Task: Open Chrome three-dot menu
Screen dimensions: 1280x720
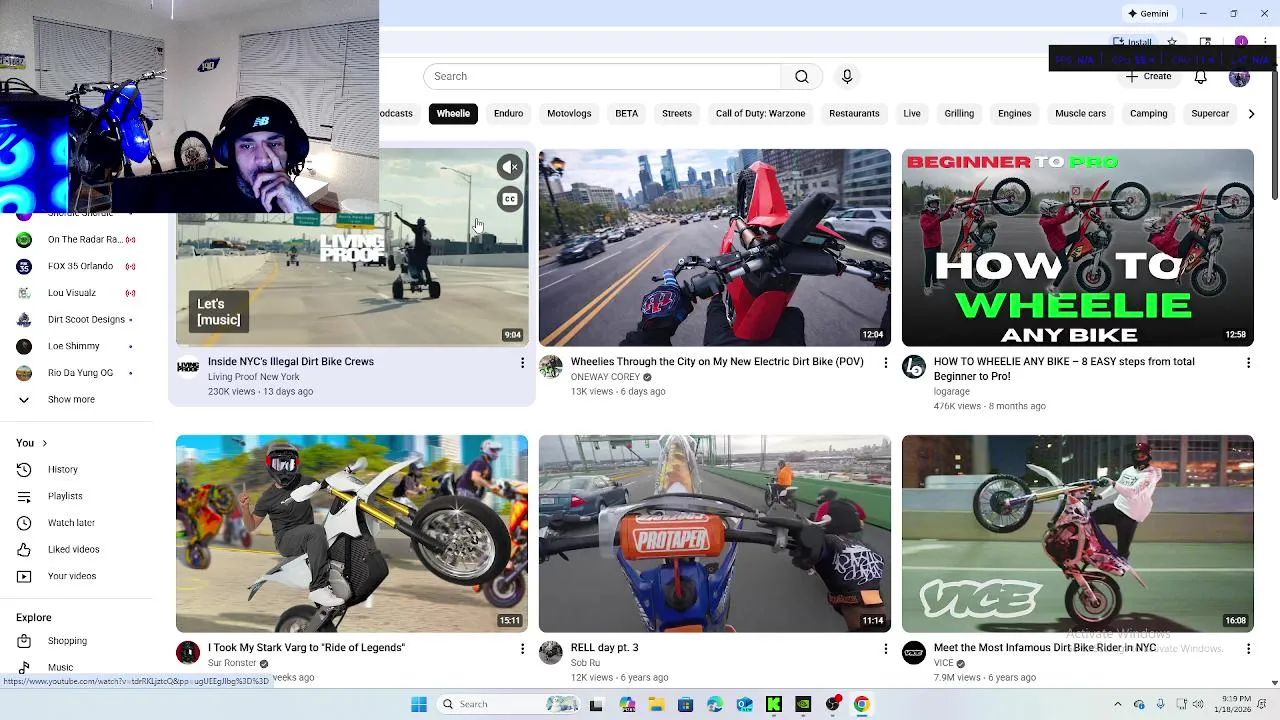Action: 1265,42
